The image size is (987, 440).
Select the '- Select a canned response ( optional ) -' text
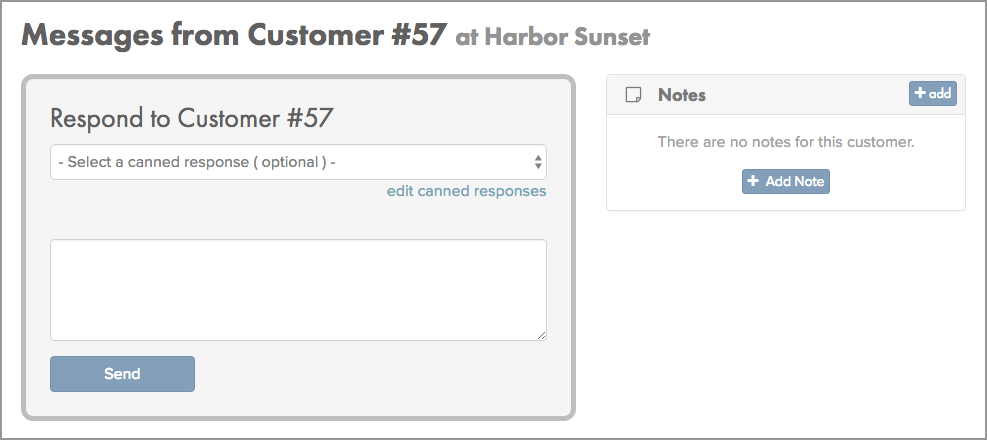tap(197, 162)
